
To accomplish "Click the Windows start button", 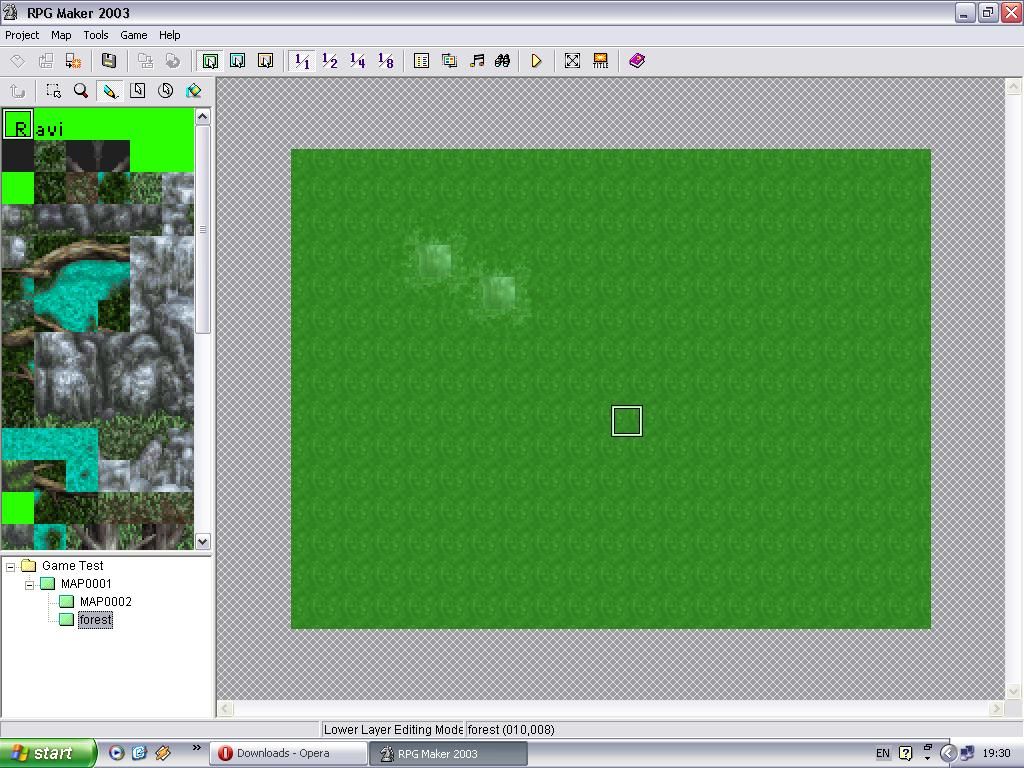I will click(47, 753).
